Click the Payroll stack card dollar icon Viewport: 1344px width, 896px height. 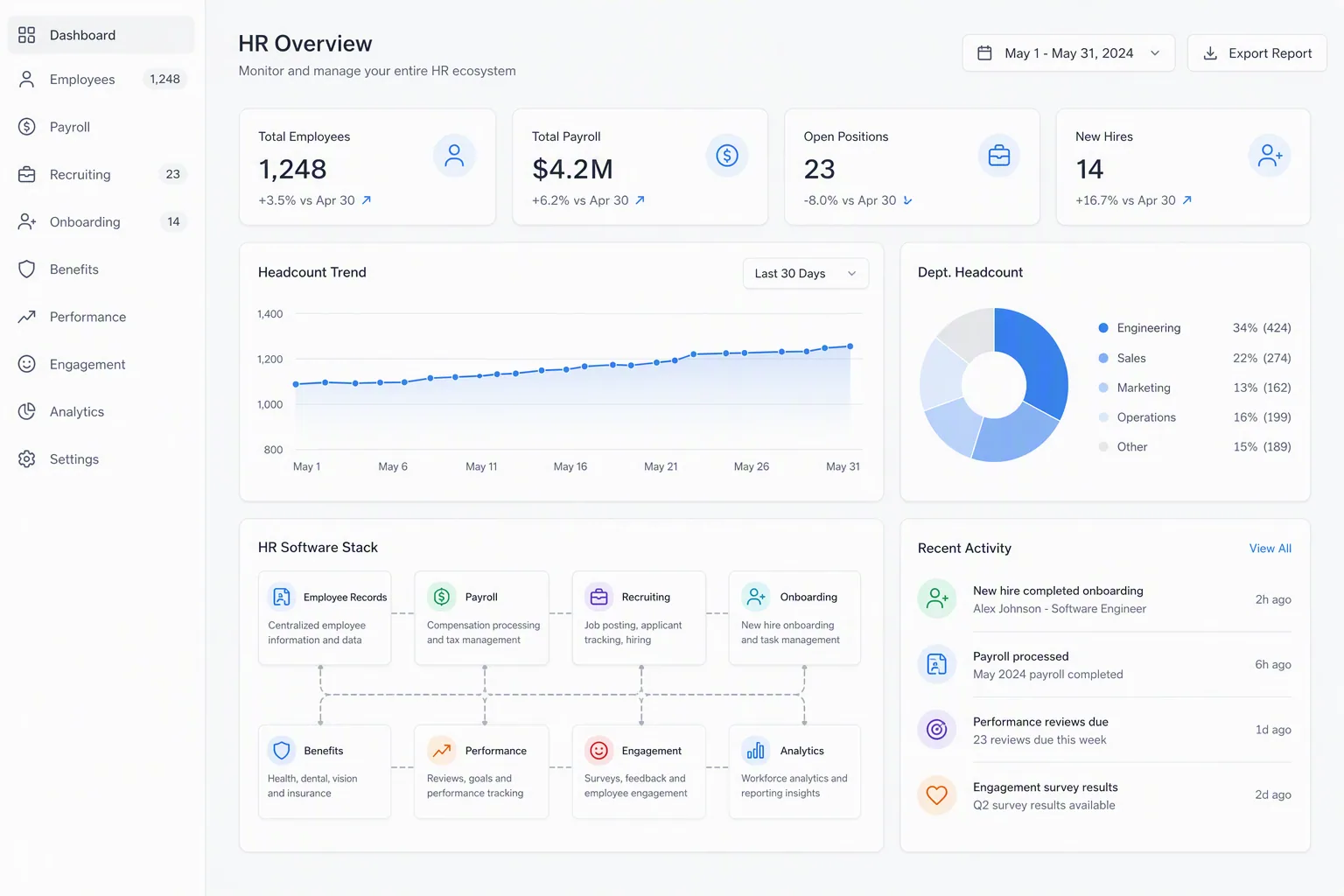pos(442,597)
